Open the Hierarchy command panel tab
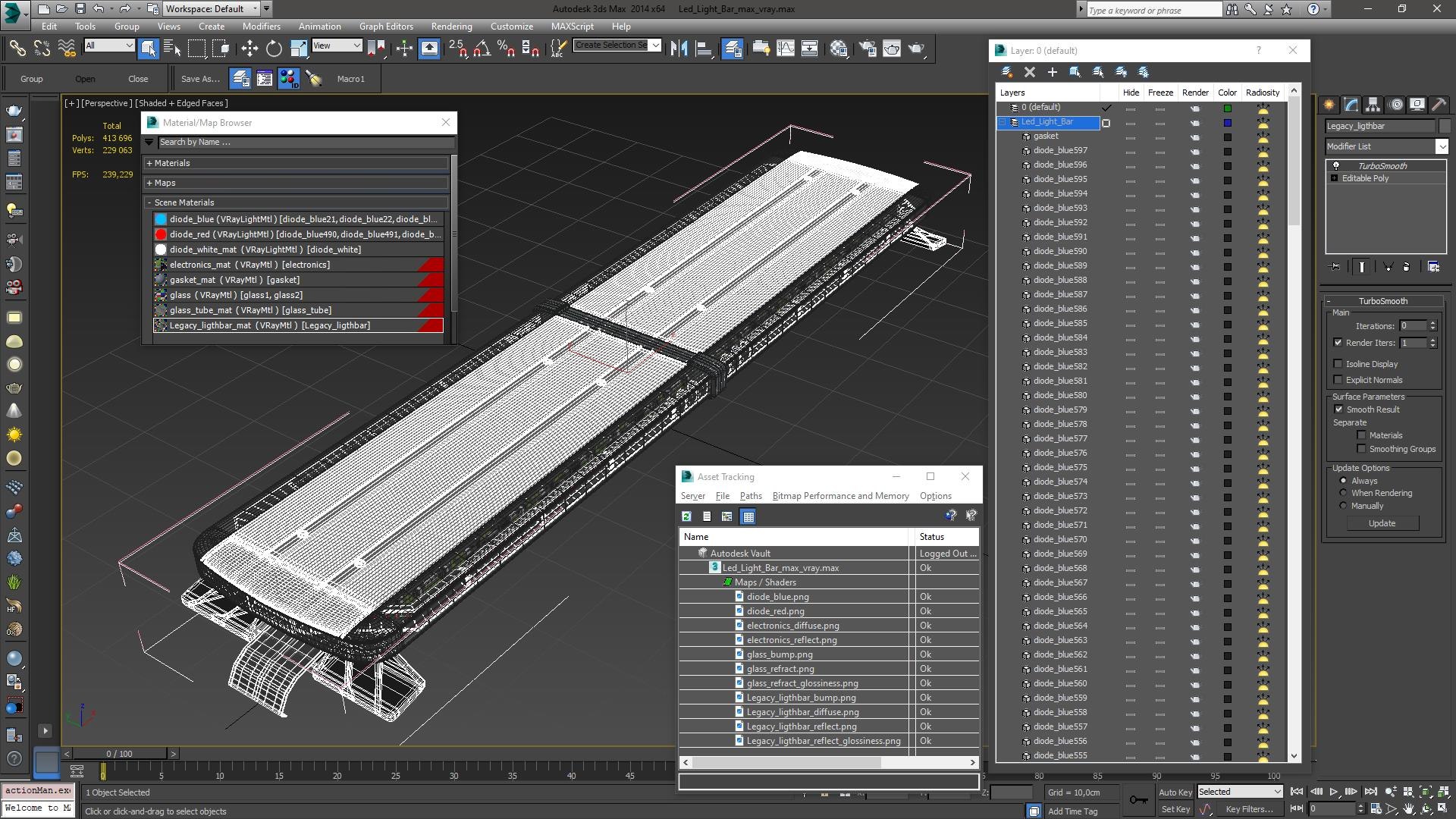Image resolution: width=1456 pixels, height=819 pixels. [x=1373, y=105]
